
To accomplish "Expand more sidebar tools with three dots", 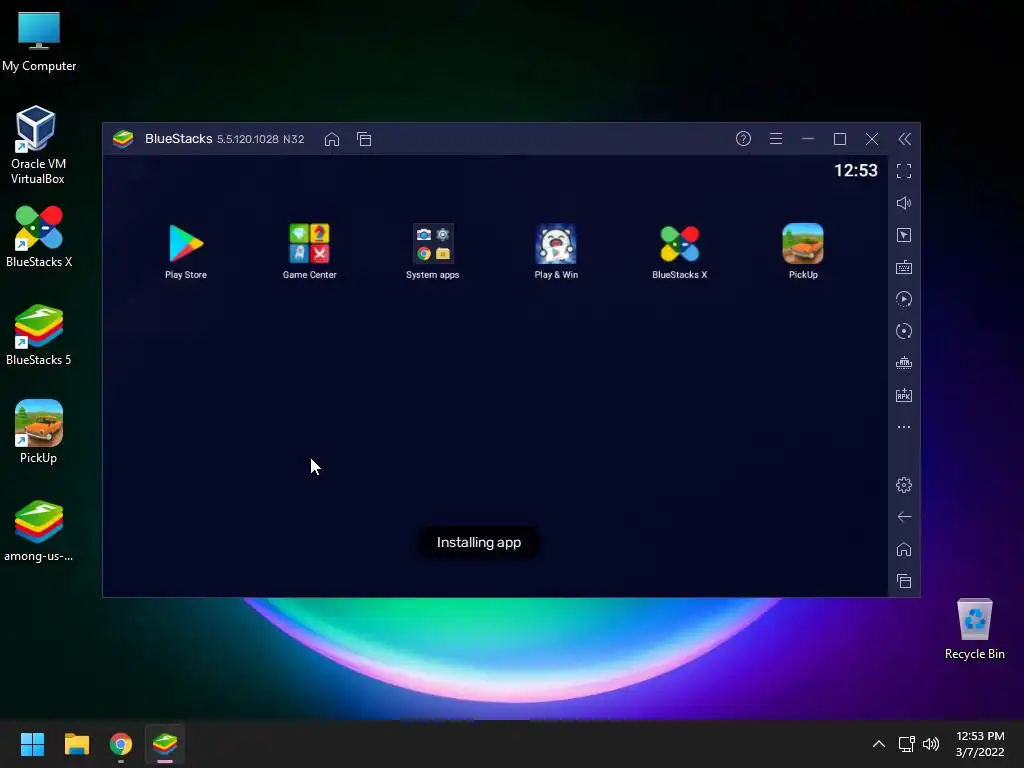I will coord(904,427).
